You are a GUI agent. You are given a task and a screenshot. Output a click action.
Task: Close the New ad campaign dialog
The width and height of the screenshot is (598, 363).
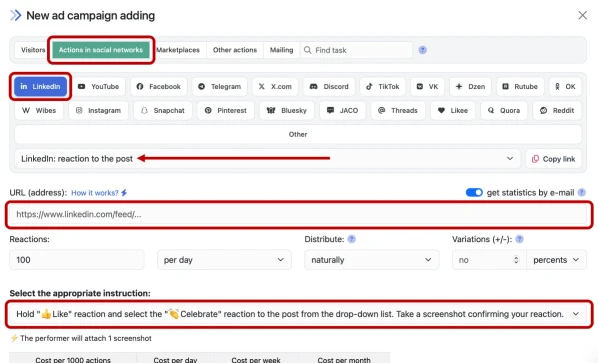coord(582,15)
